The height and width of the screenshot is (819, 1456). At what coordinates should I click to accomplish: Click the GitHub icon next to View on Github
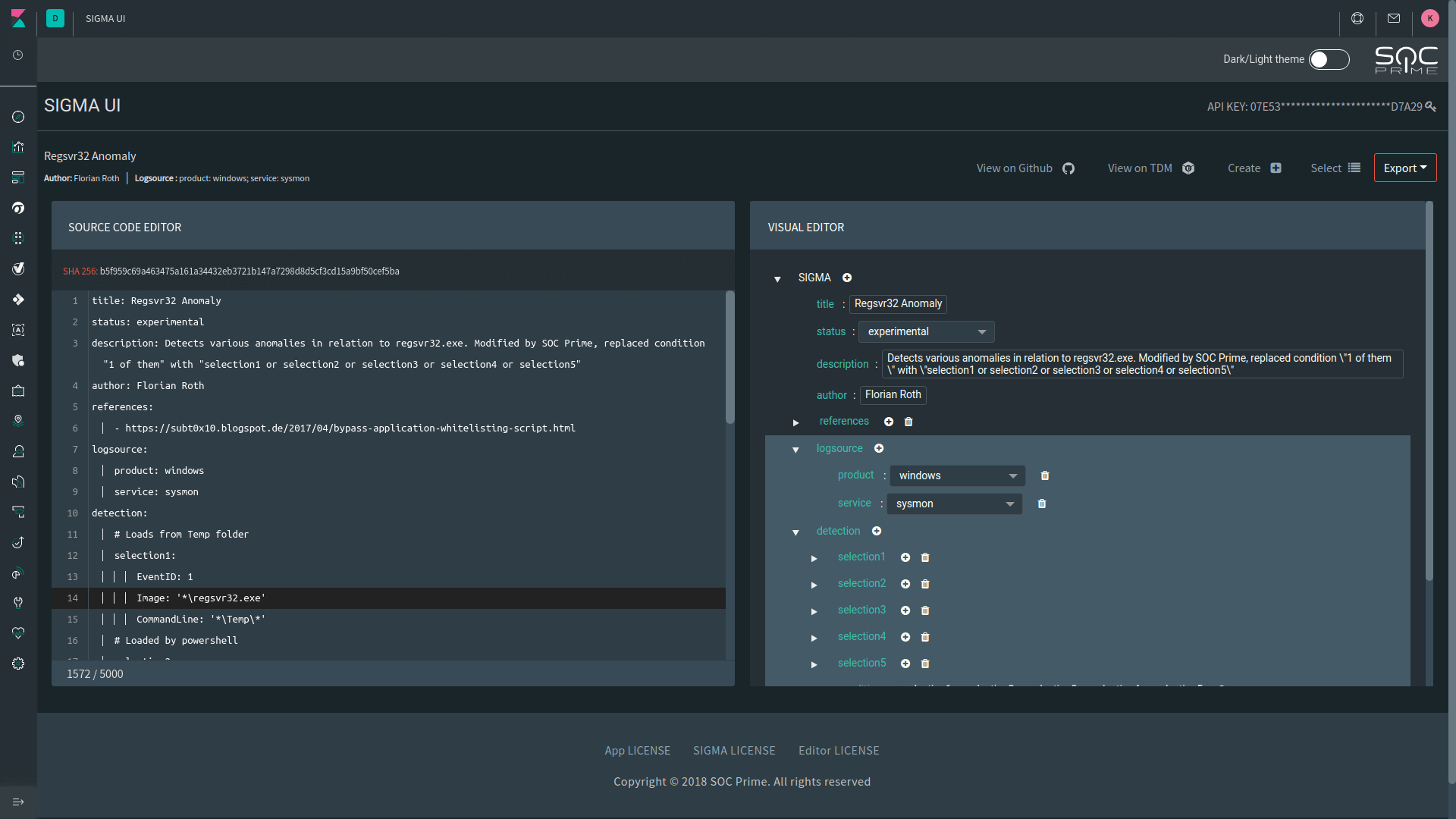(x=1068, y=168)
